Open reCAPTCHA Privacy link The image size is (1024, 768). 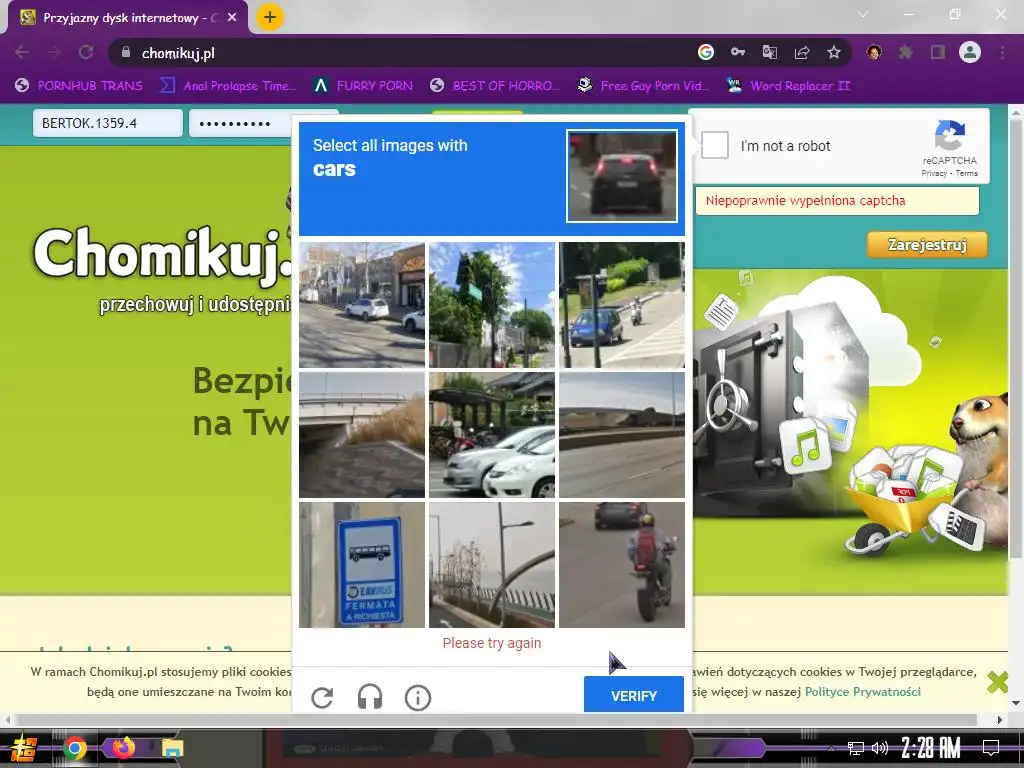(934, 174)
